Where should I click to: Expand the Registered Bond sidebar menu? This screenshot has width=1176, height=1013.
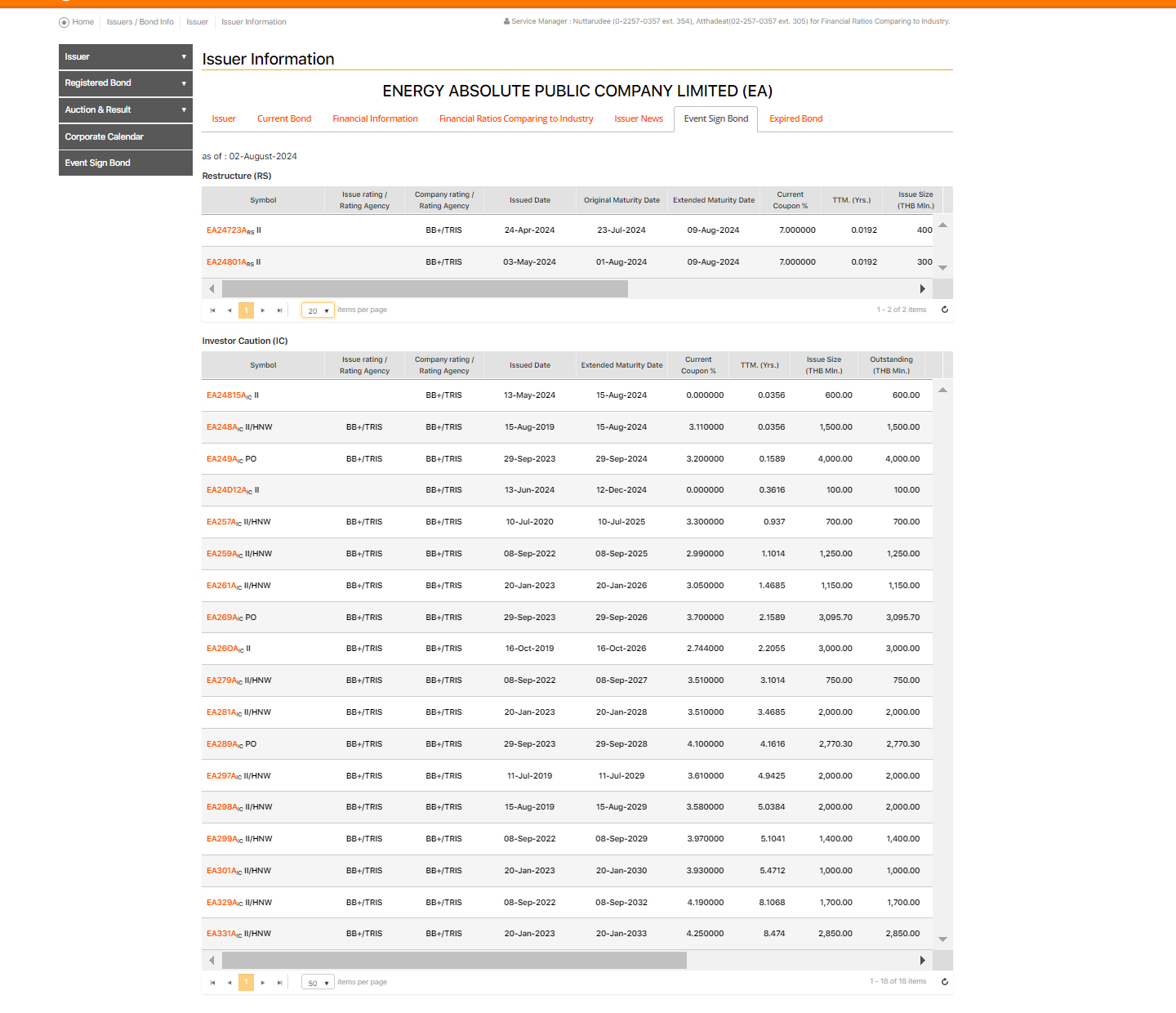pyautogui.click(x=126, y=83)
